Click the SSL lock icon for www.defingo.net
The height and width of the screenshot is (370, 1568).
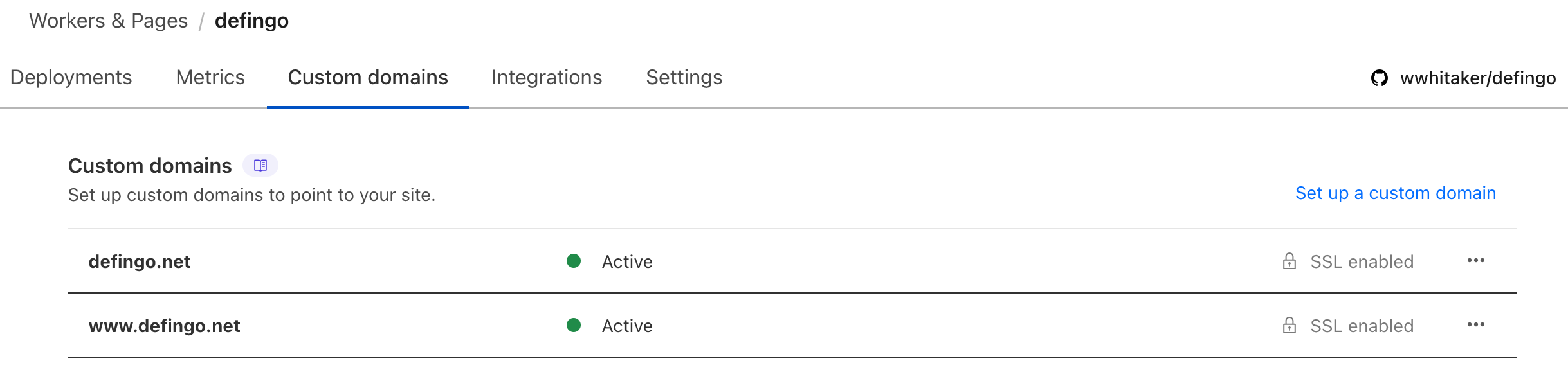[x=1289, y=325]
